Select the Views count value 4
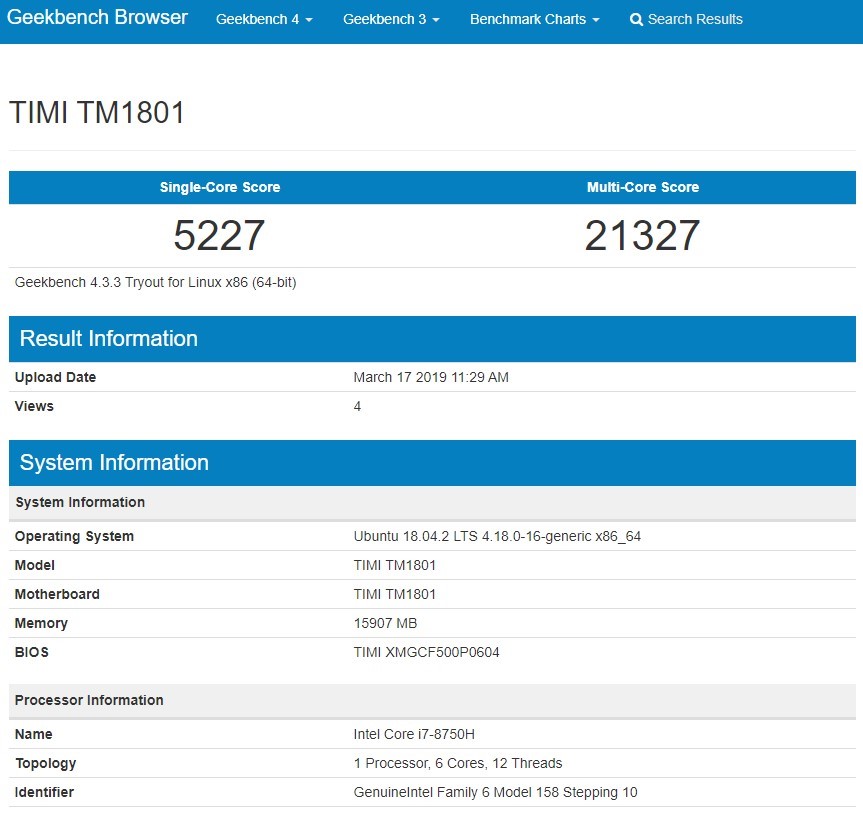Viewport: 863px width, 813px height. click(357, 406)
